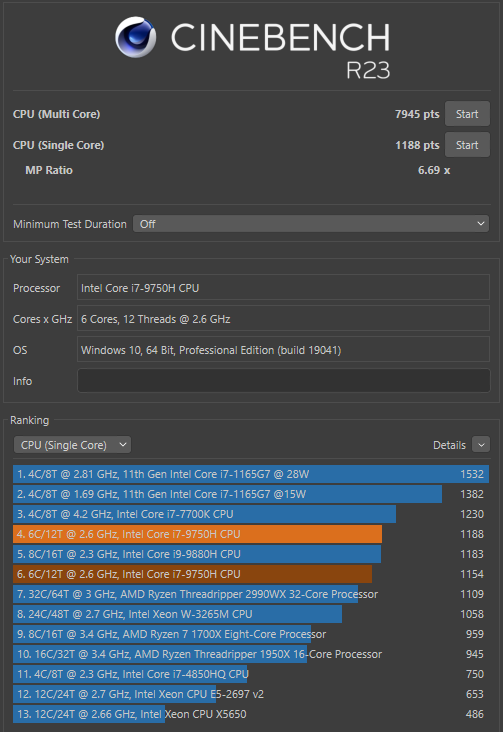The height and width of the screenshot is (732, 503).
Task: Click the CPU (Multi Core) label
Action: [57, 114]
